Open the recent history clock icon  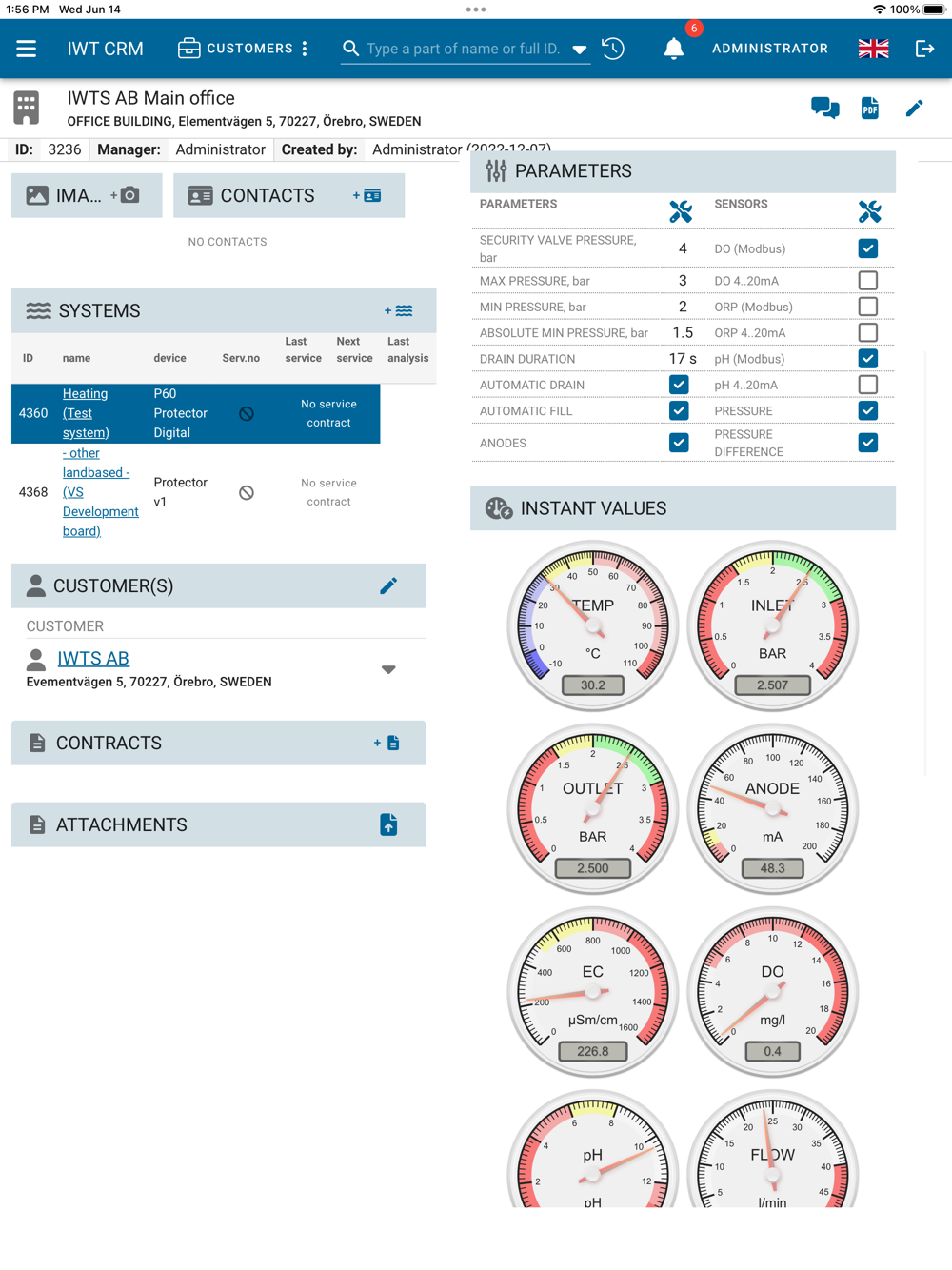pos(613,49)
